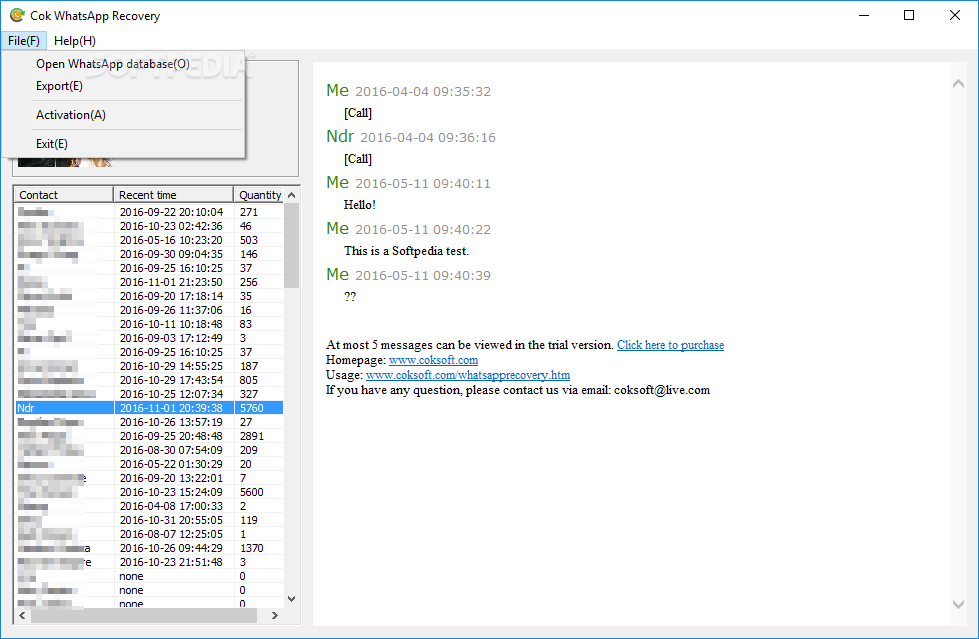Click the coksoft@live.com email text
Screen dimensions: 979x639
click(662, 390)
